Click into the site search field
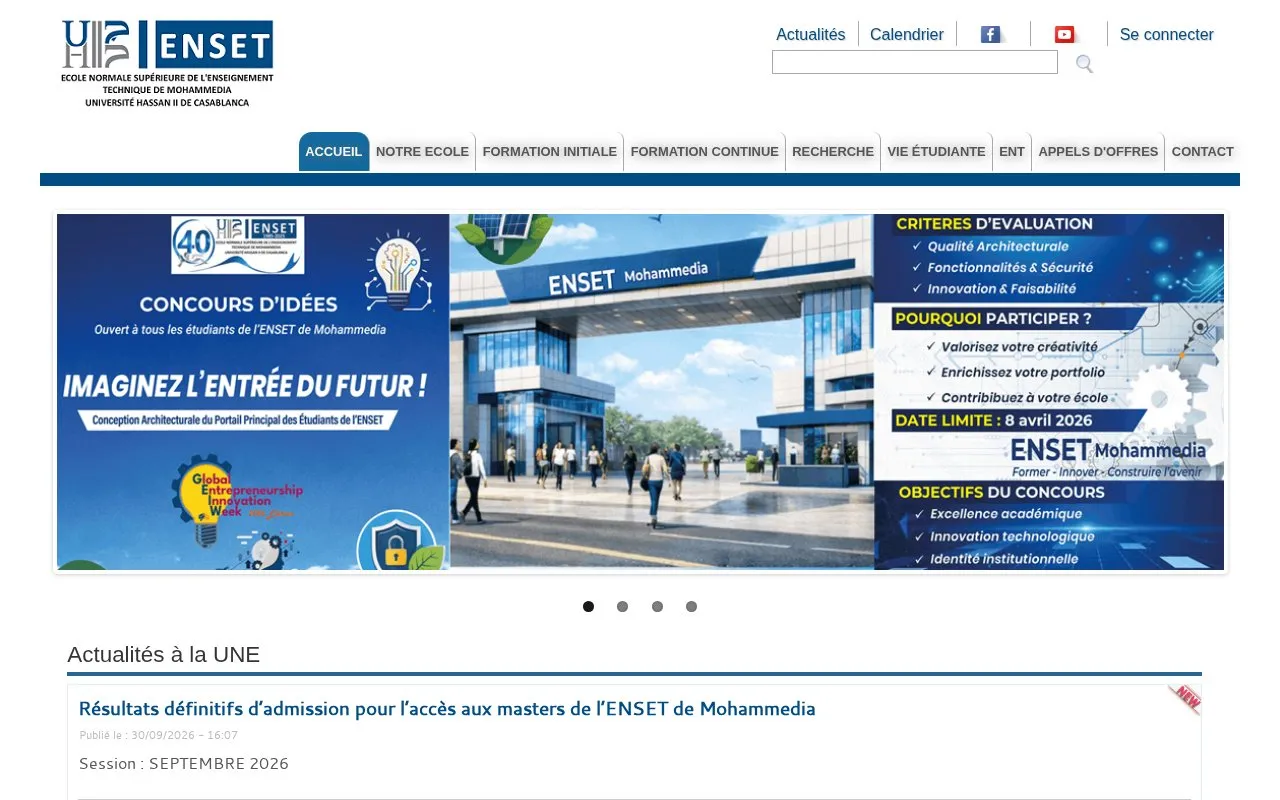This screenshot has height=800, width=1280. coord(915,62)
